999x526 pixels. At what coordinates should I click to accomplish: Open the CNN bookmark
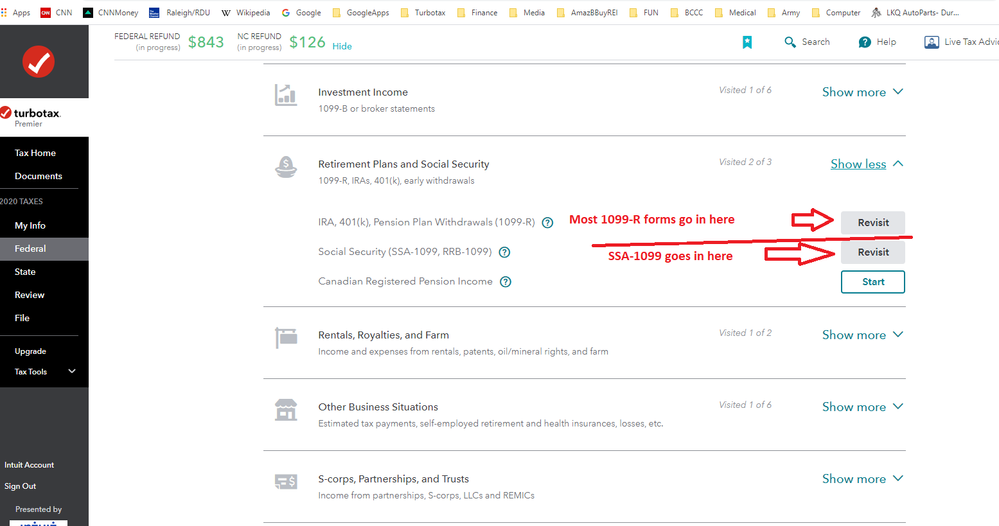click(56, 12)
